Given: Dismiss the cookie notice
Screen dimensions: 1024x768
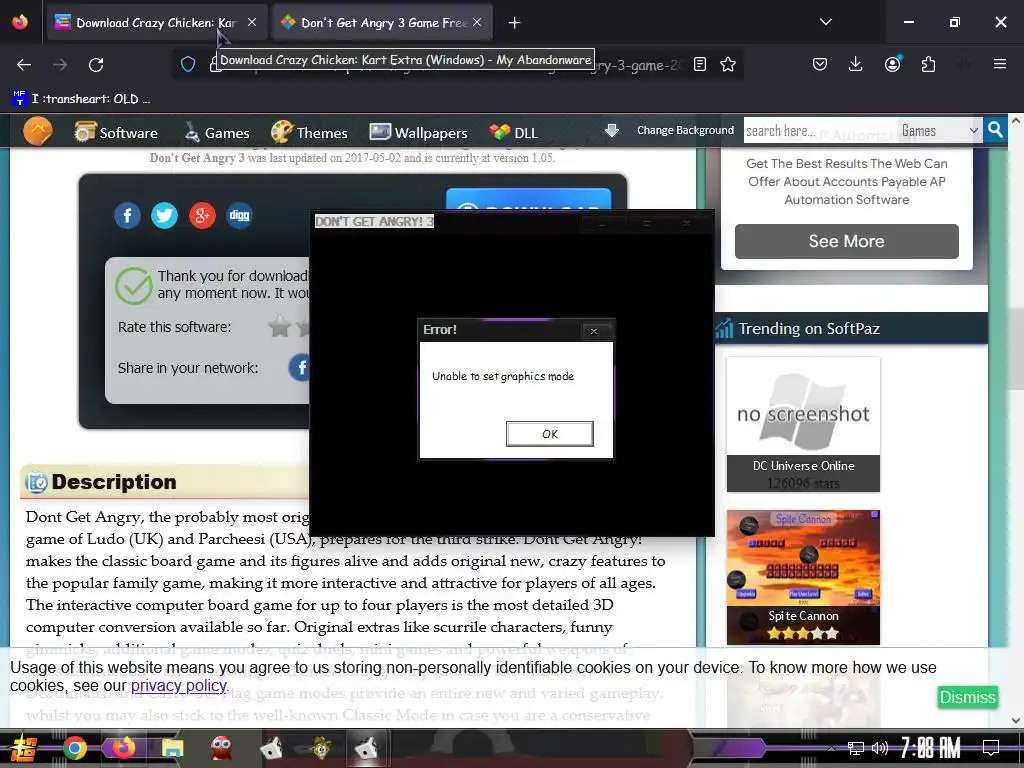Looking at the screenshot, I should [967, 697].
